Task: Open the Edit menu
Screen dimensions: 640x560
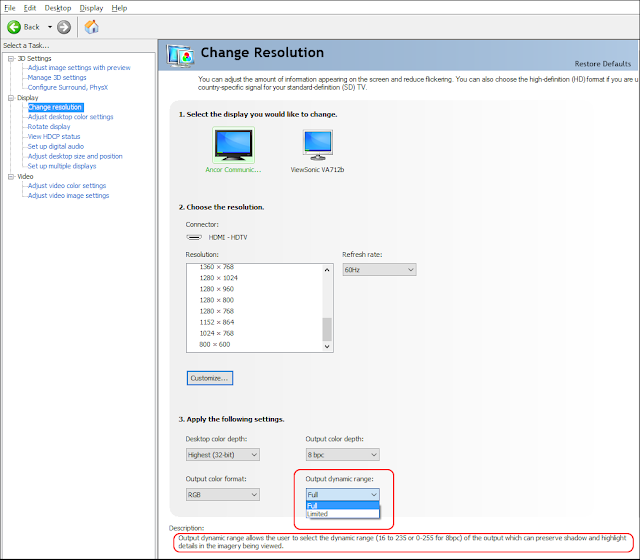Action: (29, 8)
